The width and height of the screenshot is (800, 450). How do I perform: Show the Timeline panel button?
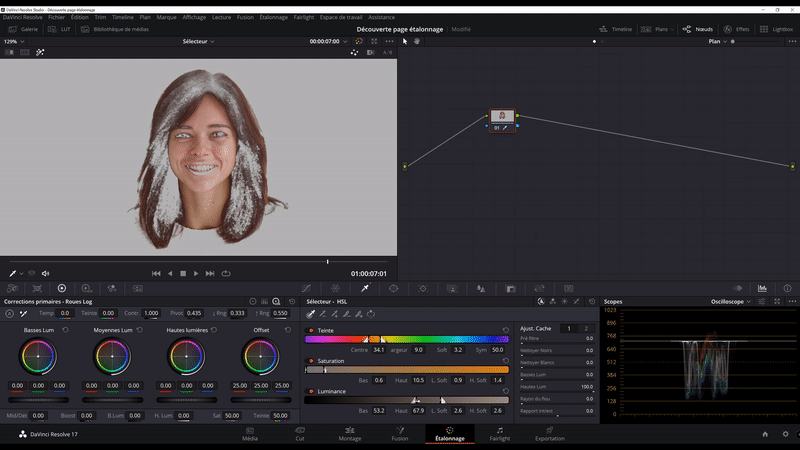[x=616, y=29]
